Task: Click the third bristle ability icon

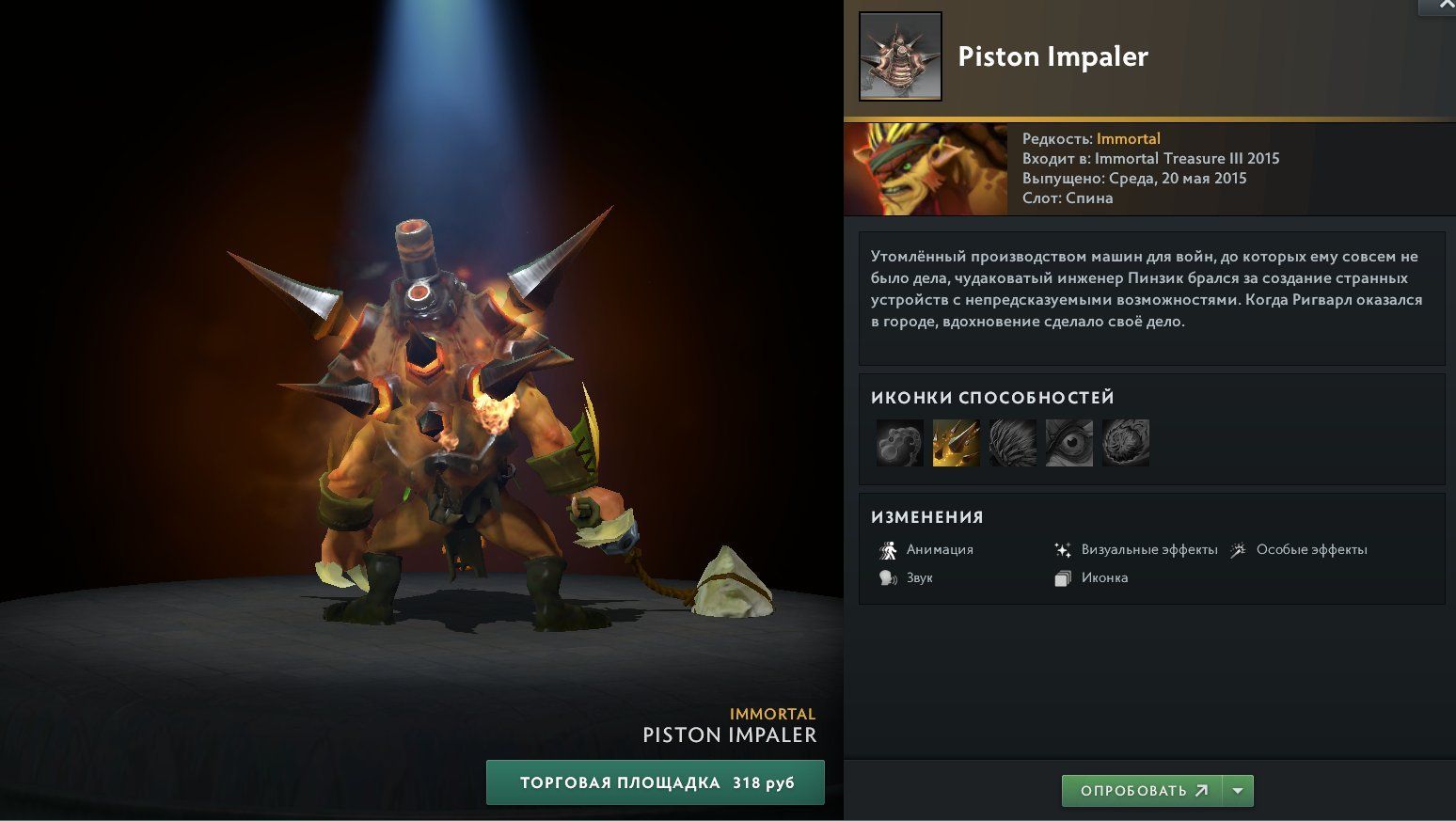Action: (1013, 443)
